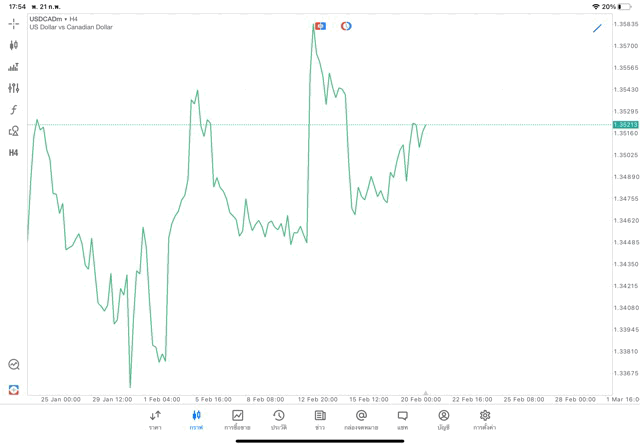Switch to the การซื้อขาย (Trade) tab
This screenshot has width=640, height=447.
tap(237, 420)
